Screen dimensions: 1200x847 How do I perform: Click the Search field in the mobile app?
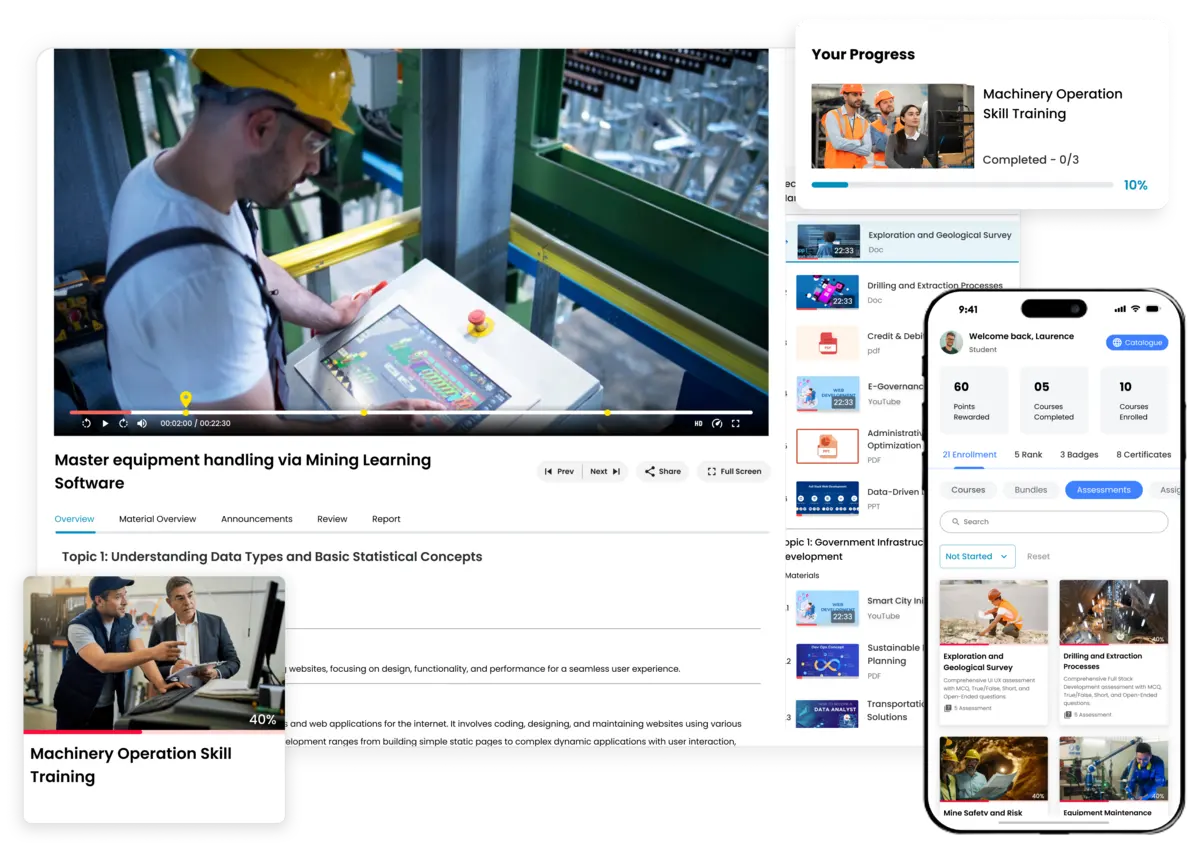(x=1053, y=521)
